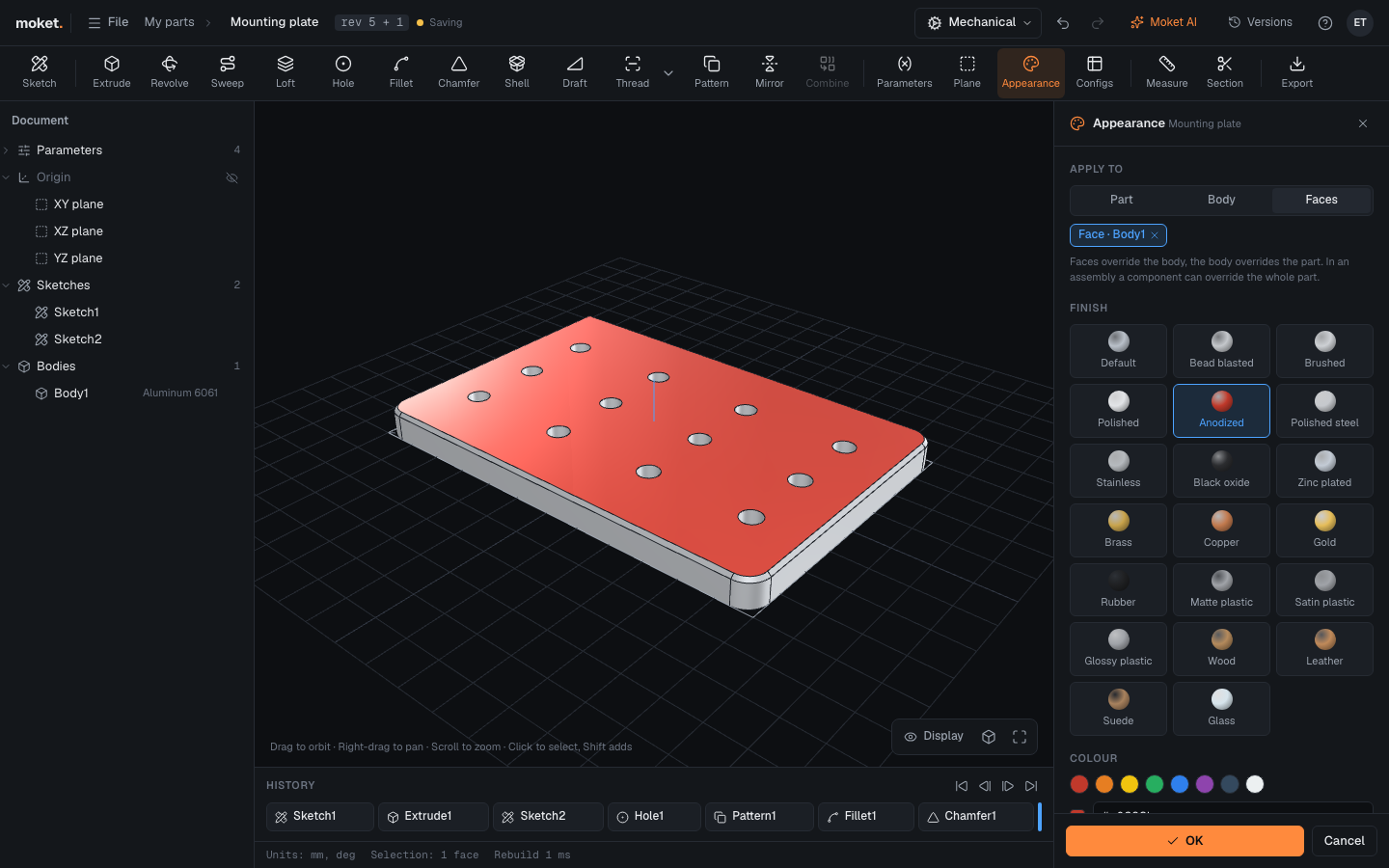Open the toolbar overflow chevron after Thread
Screen dimensions: 1389x868
pyautogui.click(x=668, y=73)
